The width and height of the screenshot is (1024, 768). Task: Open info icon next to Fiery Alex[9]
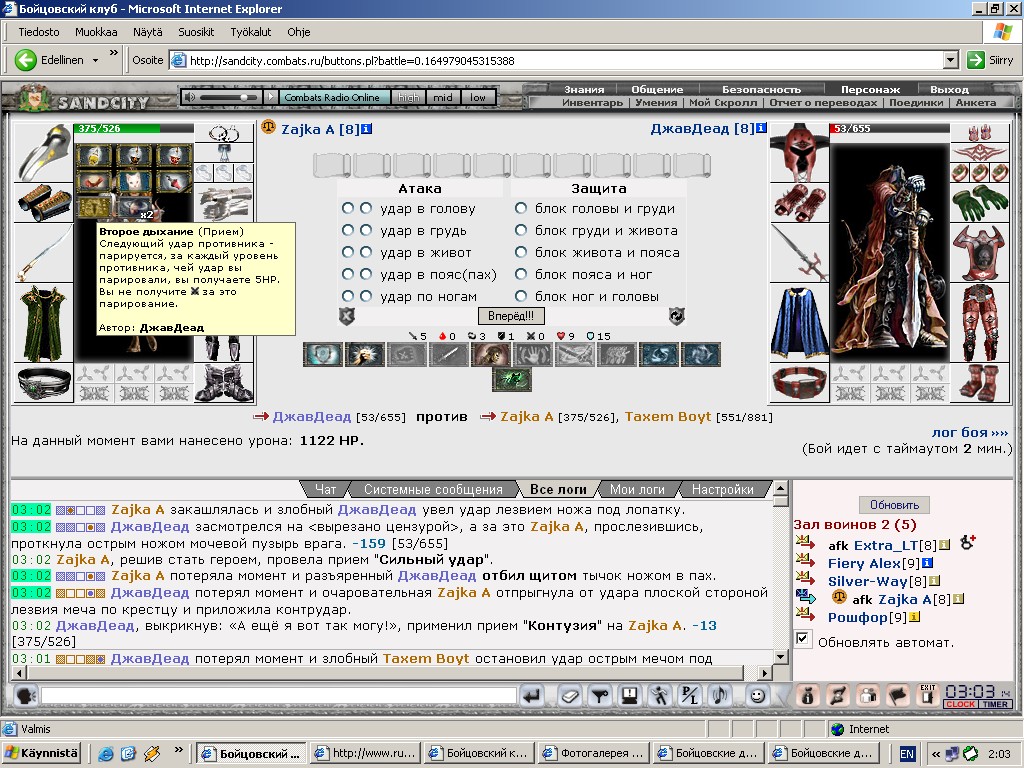click(x=927, y=562)
